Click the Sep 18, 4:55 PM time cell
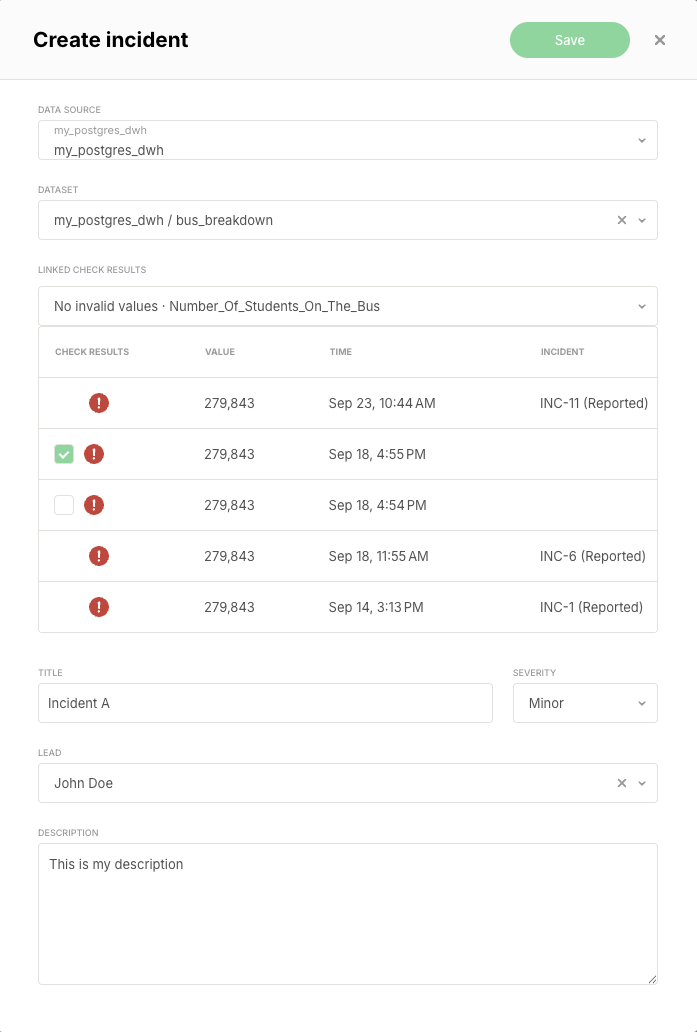Viewport: 697px width, 1032px height. (x=377, y=454)
